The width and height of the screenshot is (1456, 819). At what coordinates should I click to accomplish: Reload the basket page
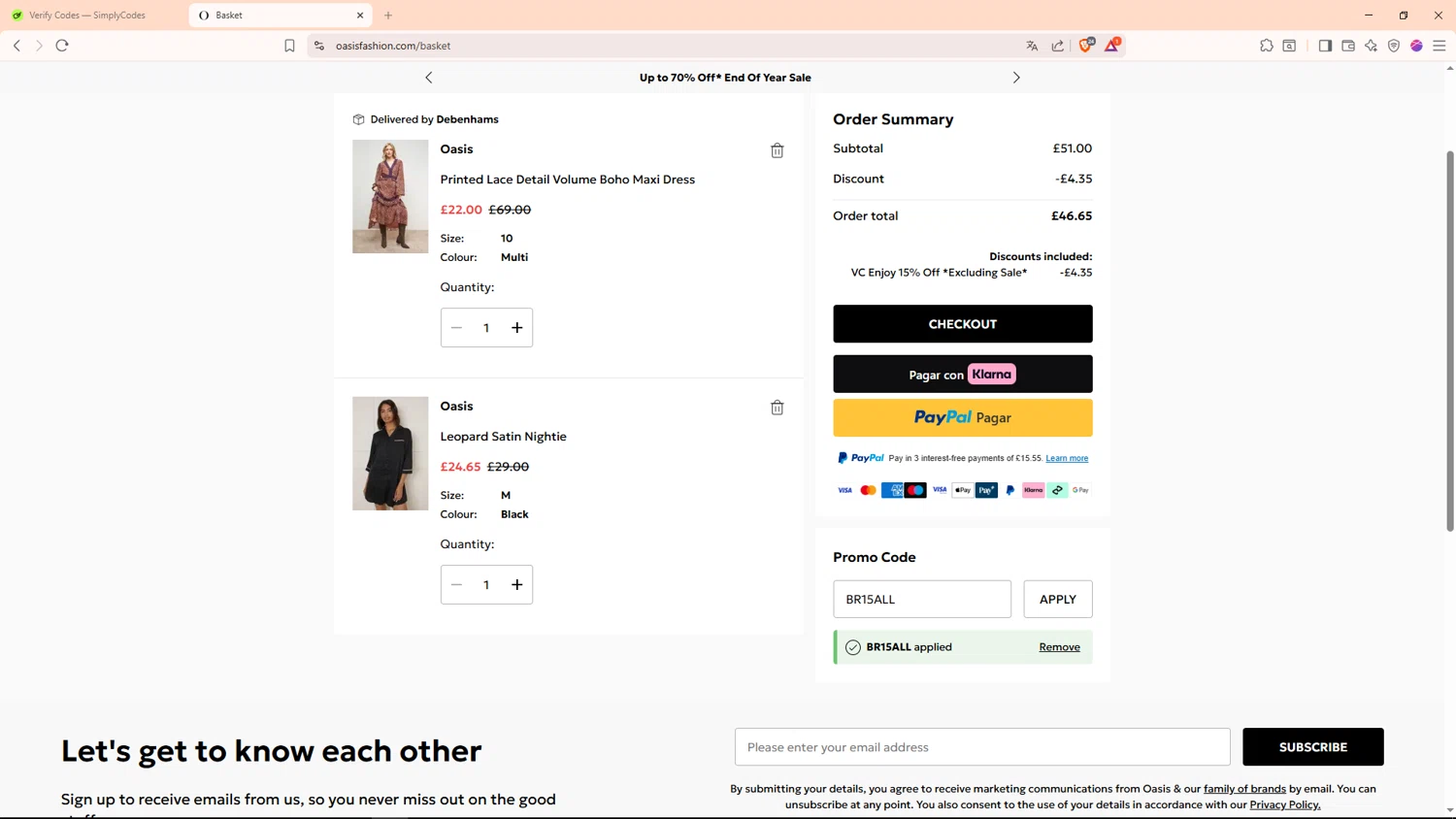(x=62, y=46)
